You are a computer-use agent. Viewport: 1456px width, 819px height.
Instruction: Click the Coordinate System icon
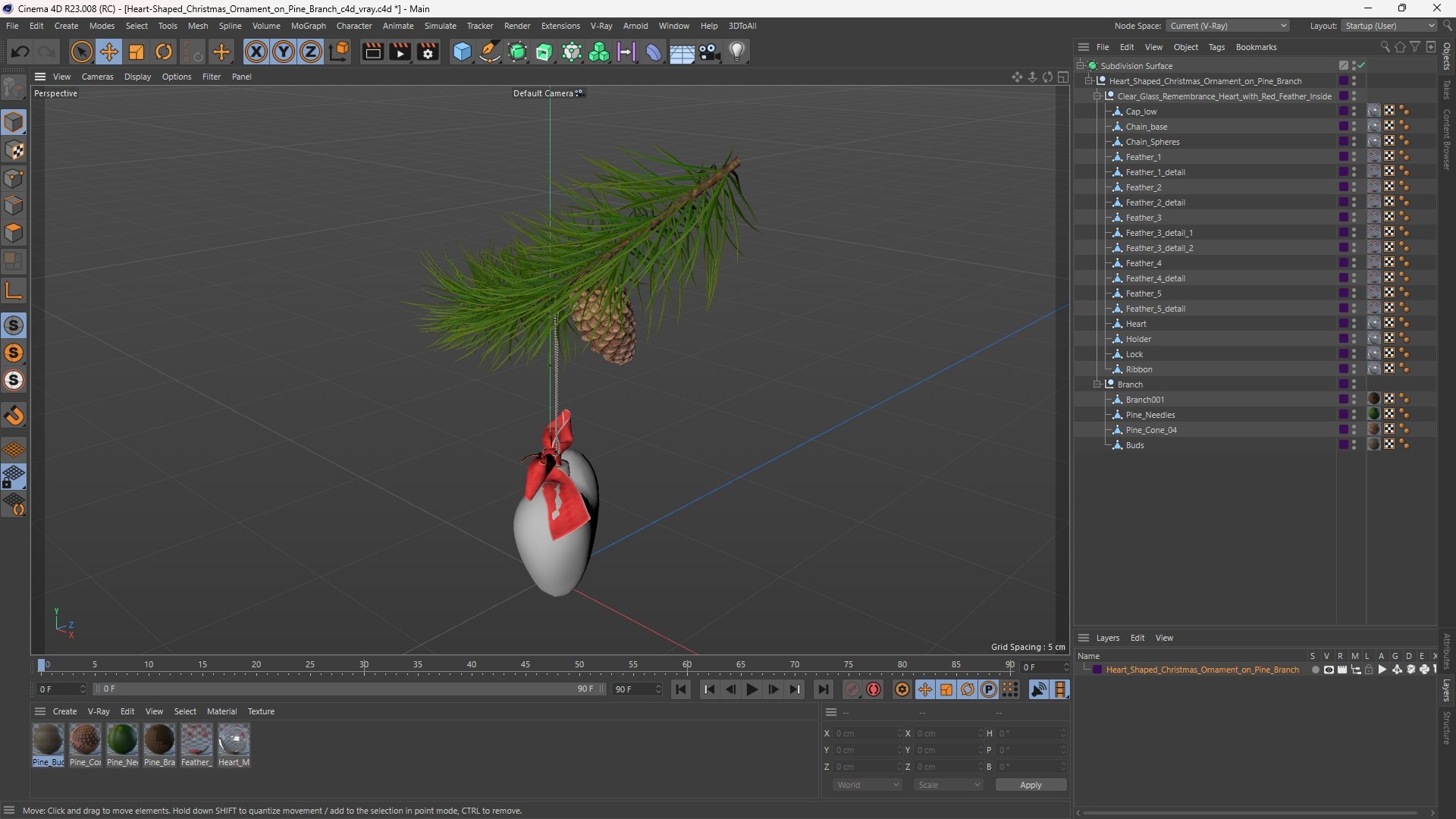pos(339,52)
